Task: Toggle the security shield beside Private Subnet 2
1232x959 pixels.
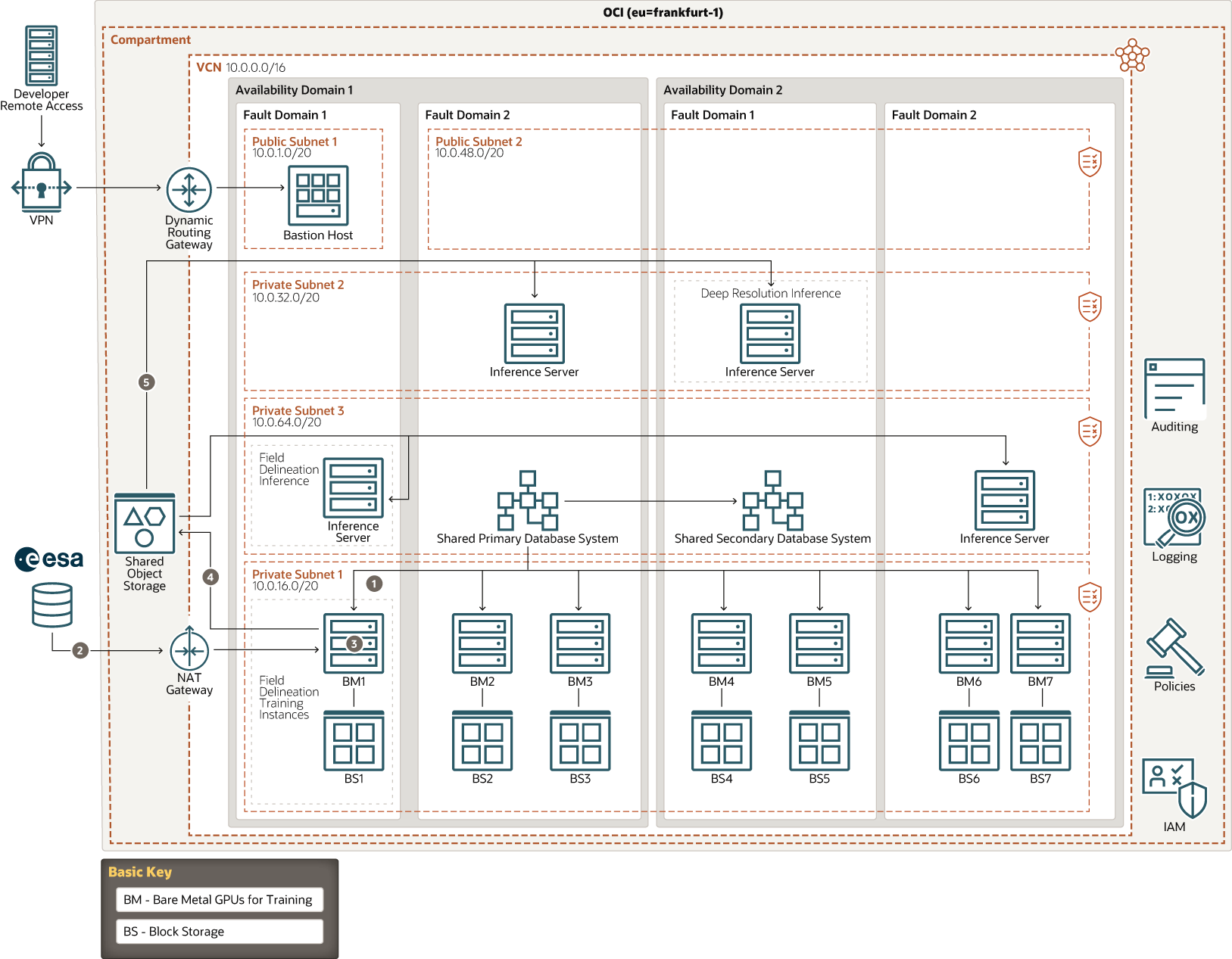Action: [1090, 306]
